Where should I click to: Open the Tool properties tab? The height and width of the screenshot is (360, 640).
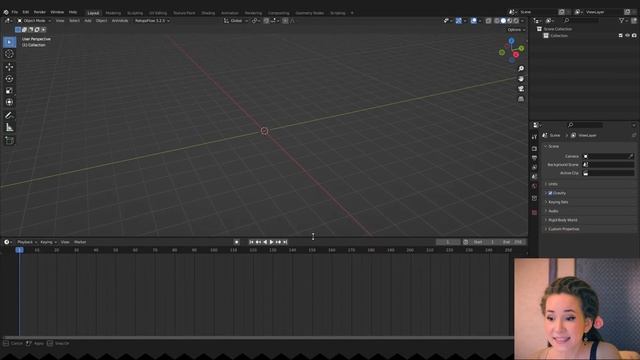click(534, 137)
